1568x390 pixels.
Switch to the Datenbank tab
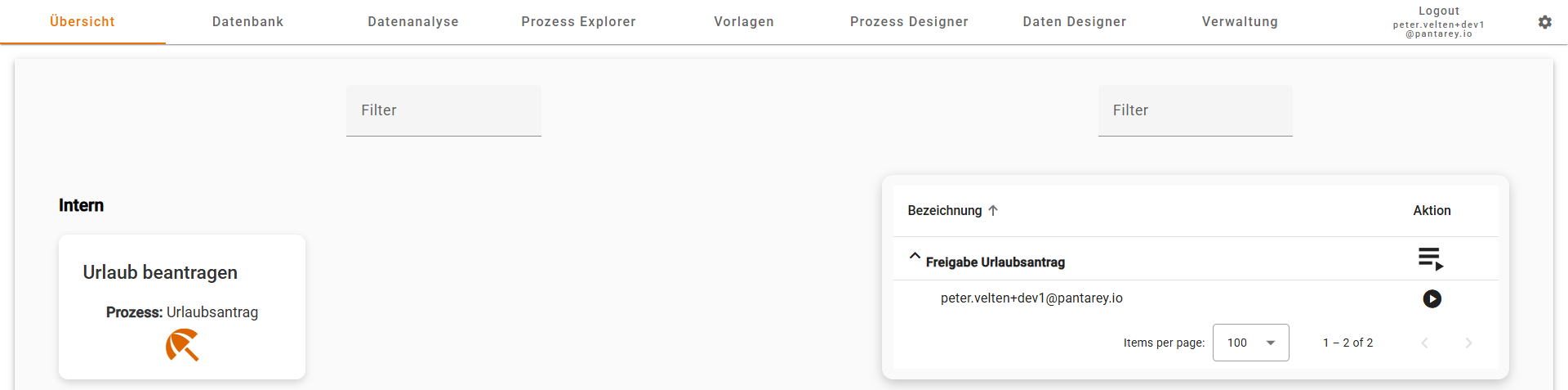(x=247, y=22)
